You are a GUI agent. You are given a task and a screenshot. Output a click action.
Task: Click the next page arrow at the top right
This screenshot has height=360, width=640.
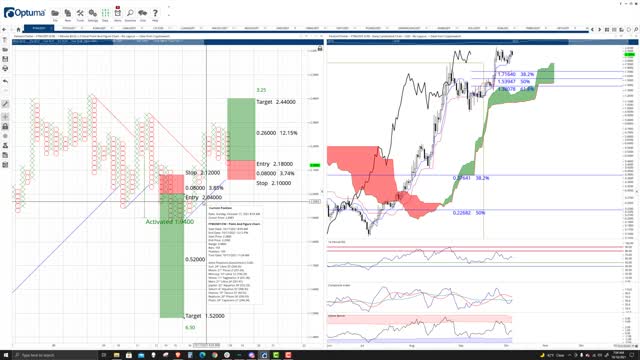pyautogui.click(x=600, y=30)
